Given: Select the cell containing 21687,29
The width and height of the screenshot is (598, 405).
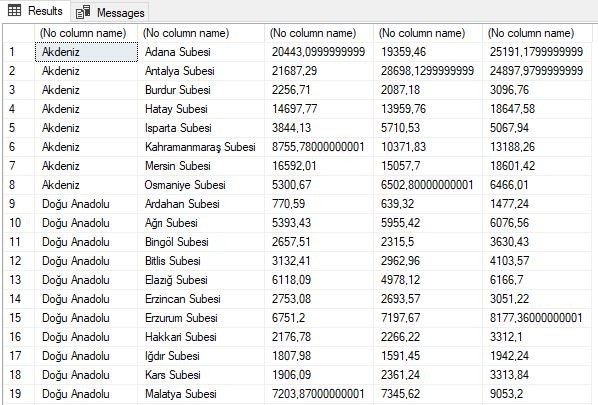Looking at the screenshot, I should (319, 71).
